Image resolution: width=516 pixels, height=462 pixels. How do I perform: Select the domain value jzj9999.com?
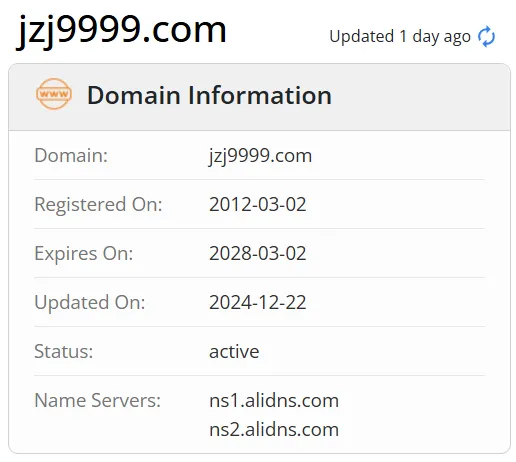260,156
